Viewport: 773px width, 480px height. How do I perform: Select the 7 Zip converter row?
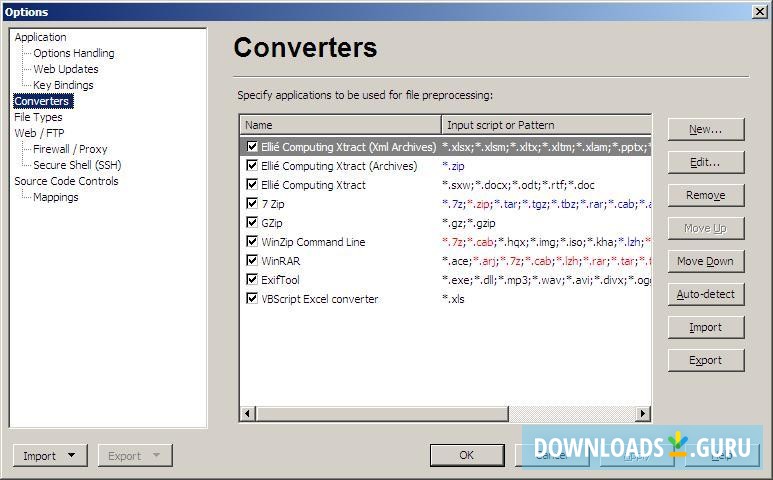(446, 204)
